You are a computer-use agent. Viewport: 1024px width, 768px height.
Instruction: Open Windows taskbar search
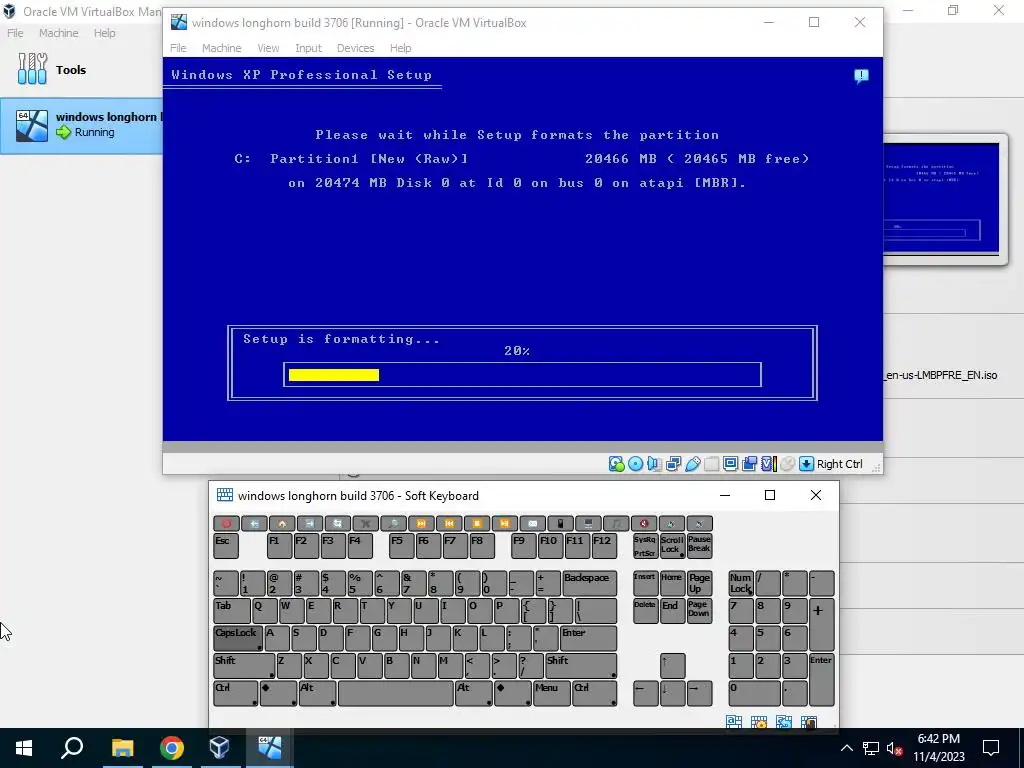pos(72,748)
